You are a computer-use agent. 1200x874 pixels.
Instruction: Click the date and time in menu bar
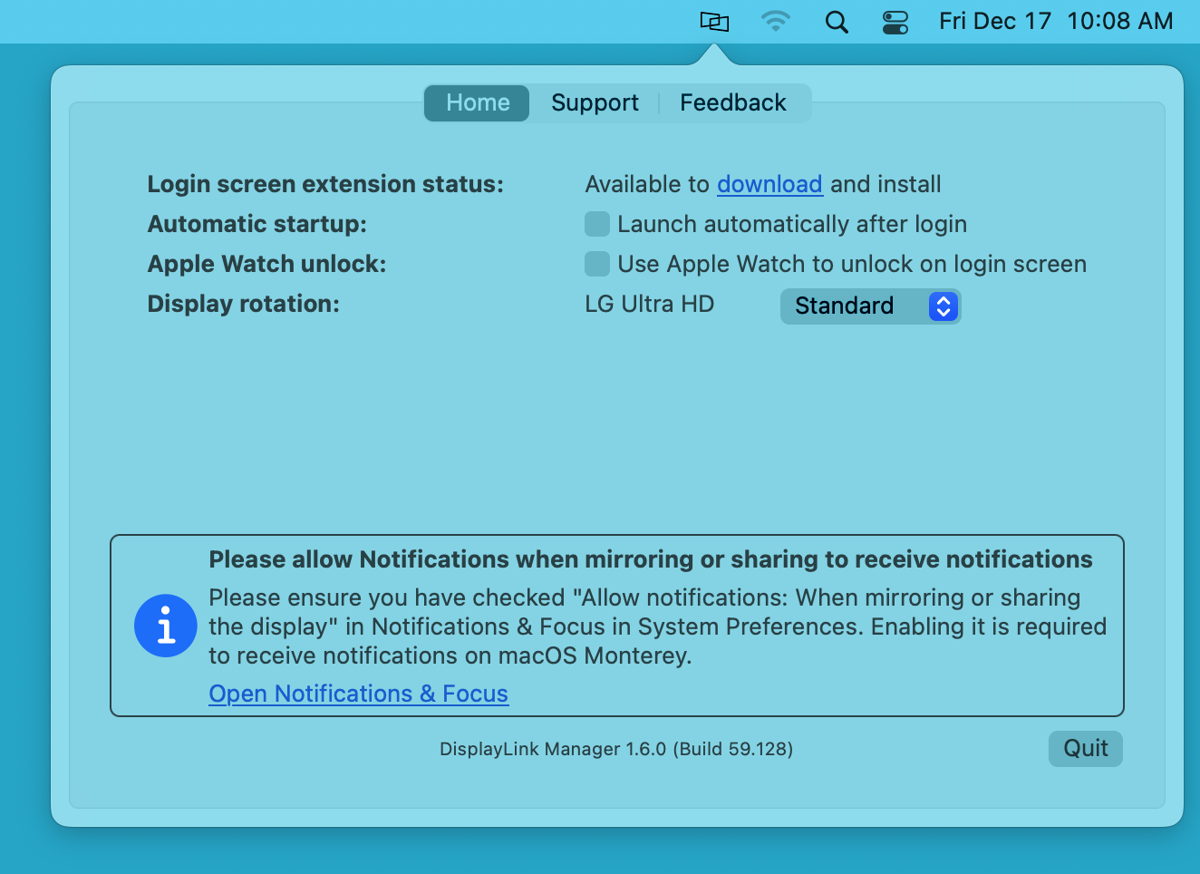tap(1055, 21)
